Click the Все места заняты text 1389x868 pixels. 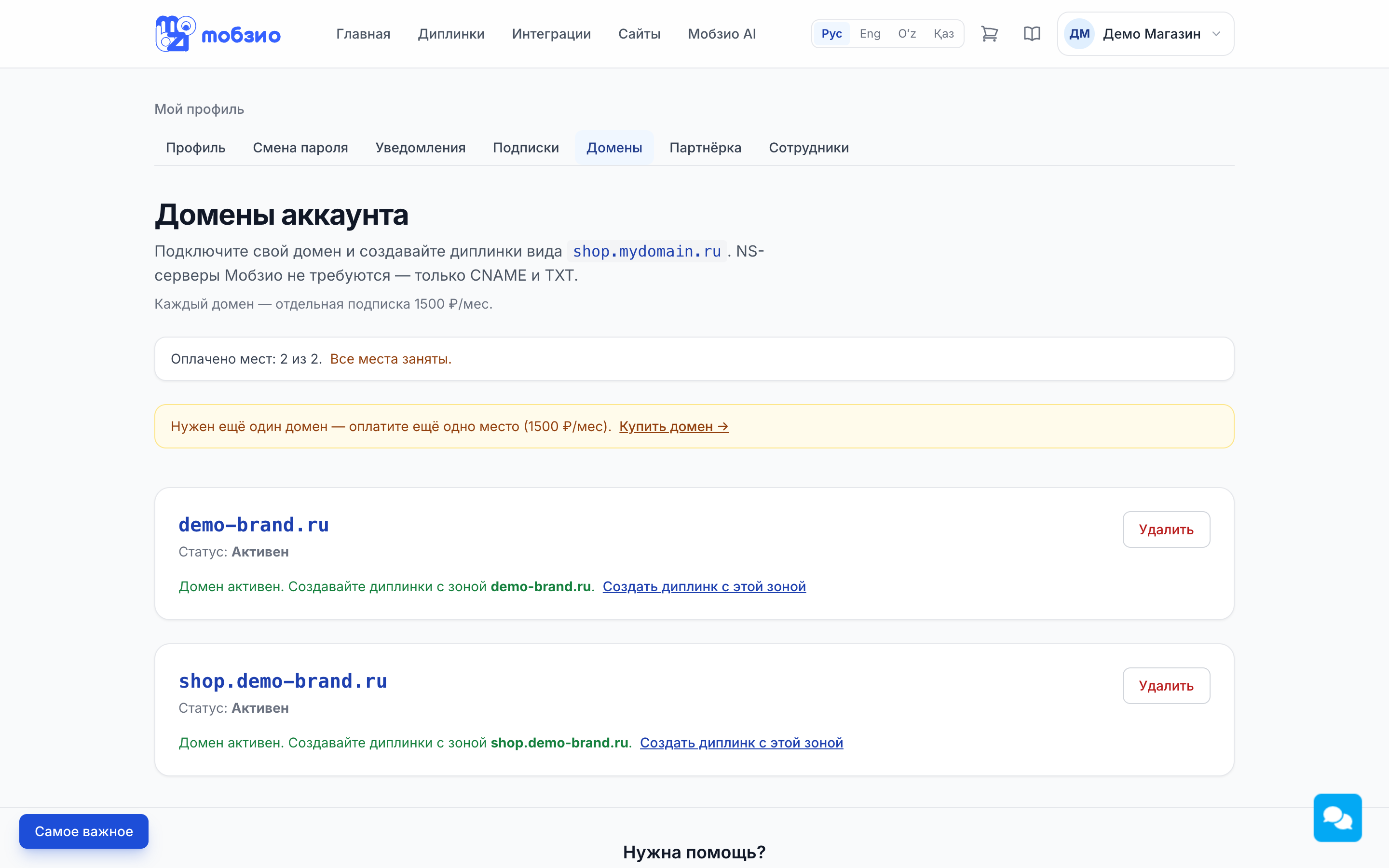[x=390, y=359]
